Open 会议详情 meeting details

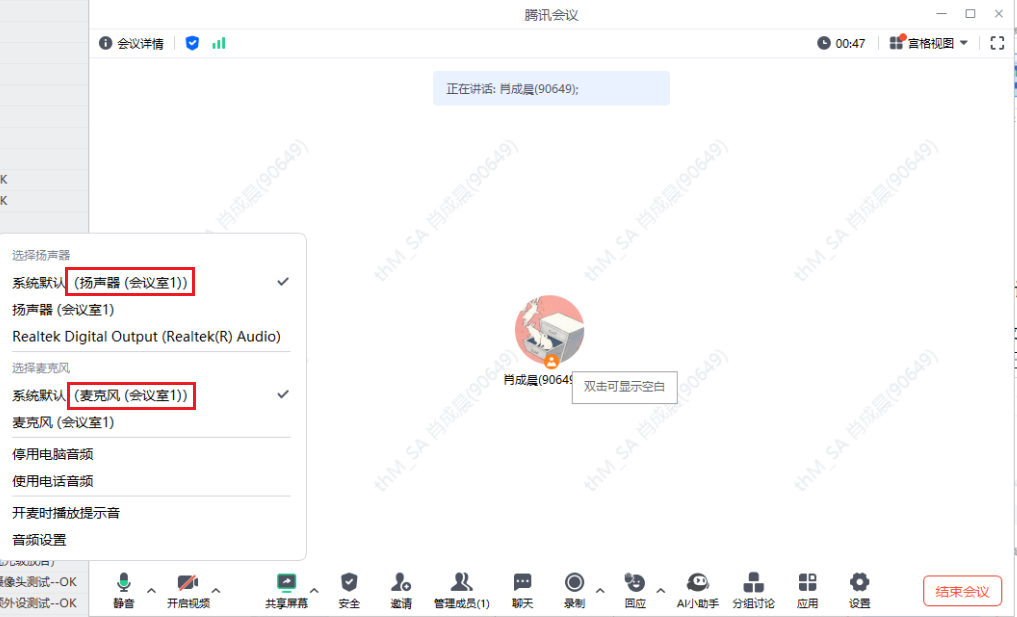pyautogui.click(x=132, y=43)
